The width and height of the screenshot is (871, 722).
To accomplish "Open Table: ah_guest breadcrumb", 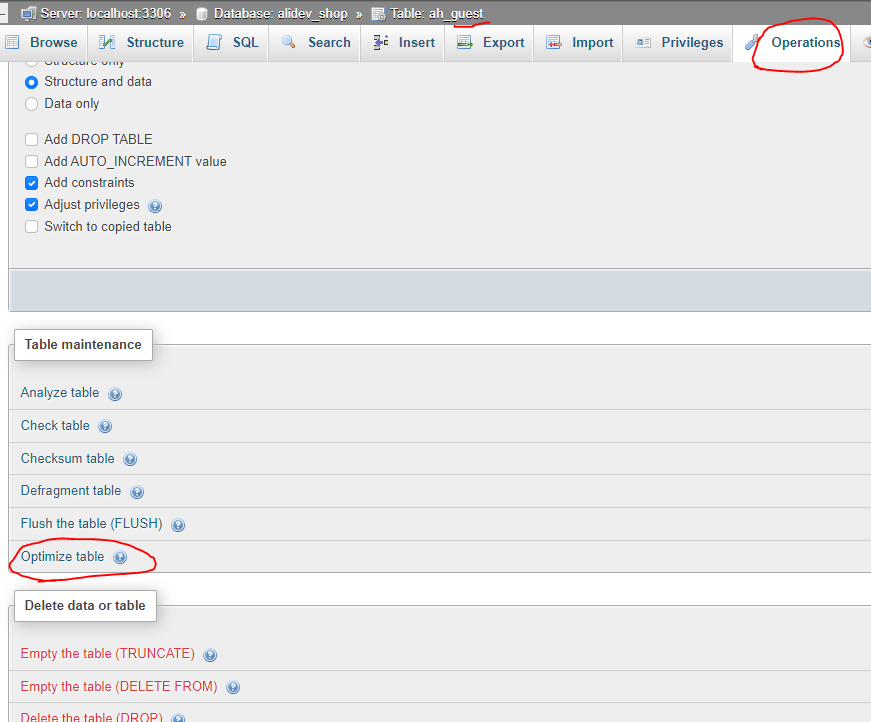I will pos(437,13).
